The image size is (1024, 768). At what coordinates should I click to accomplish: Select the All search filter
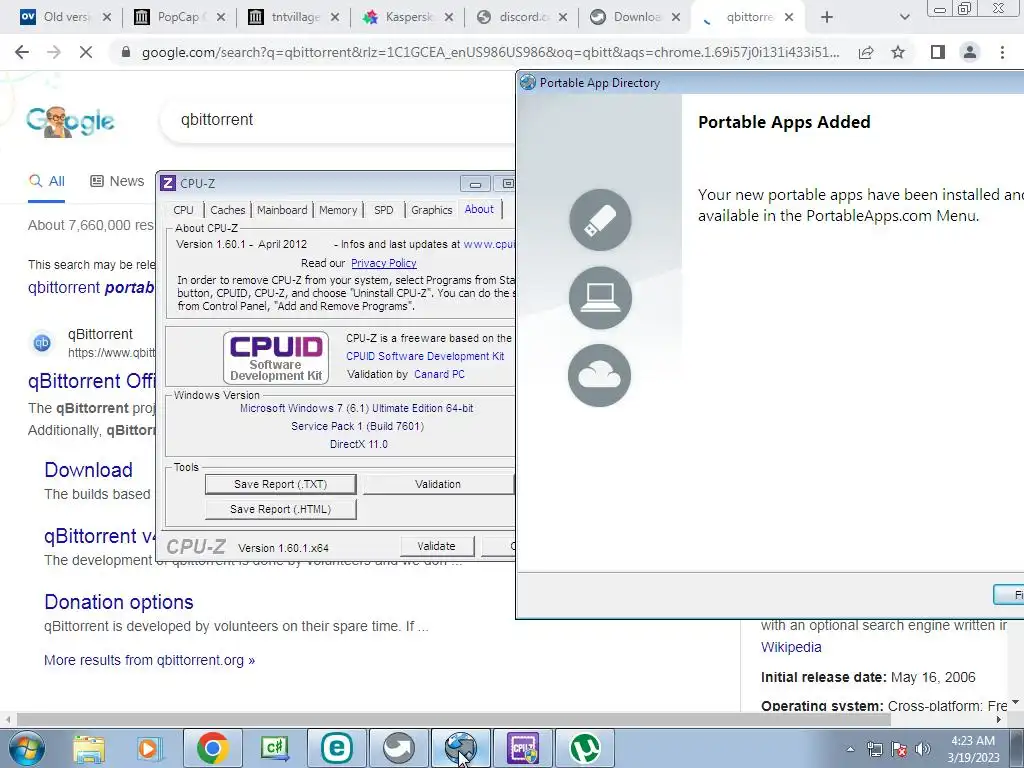coord(46,182)
